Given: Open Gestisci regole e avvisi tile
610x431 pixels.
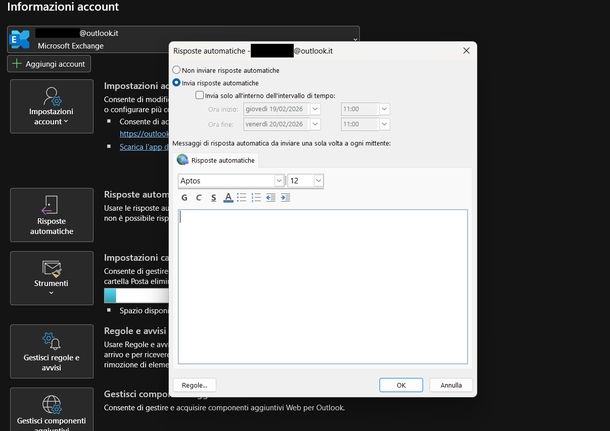Looking at the screenshot, I should [52, 351].
